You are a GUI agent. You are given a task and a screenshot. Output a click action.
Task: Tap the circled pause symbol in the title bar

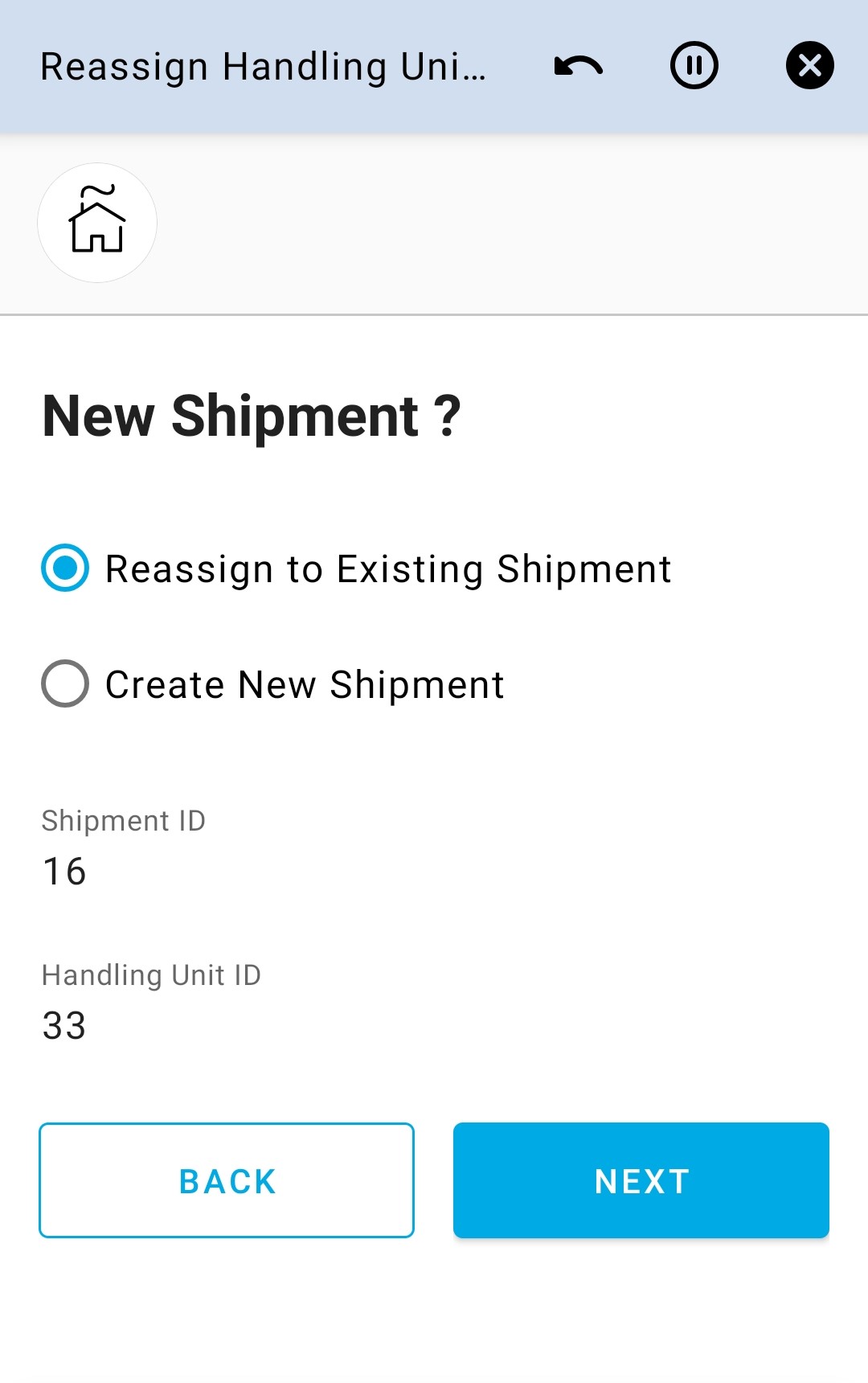pyautogui.click(x=694, y=66)
